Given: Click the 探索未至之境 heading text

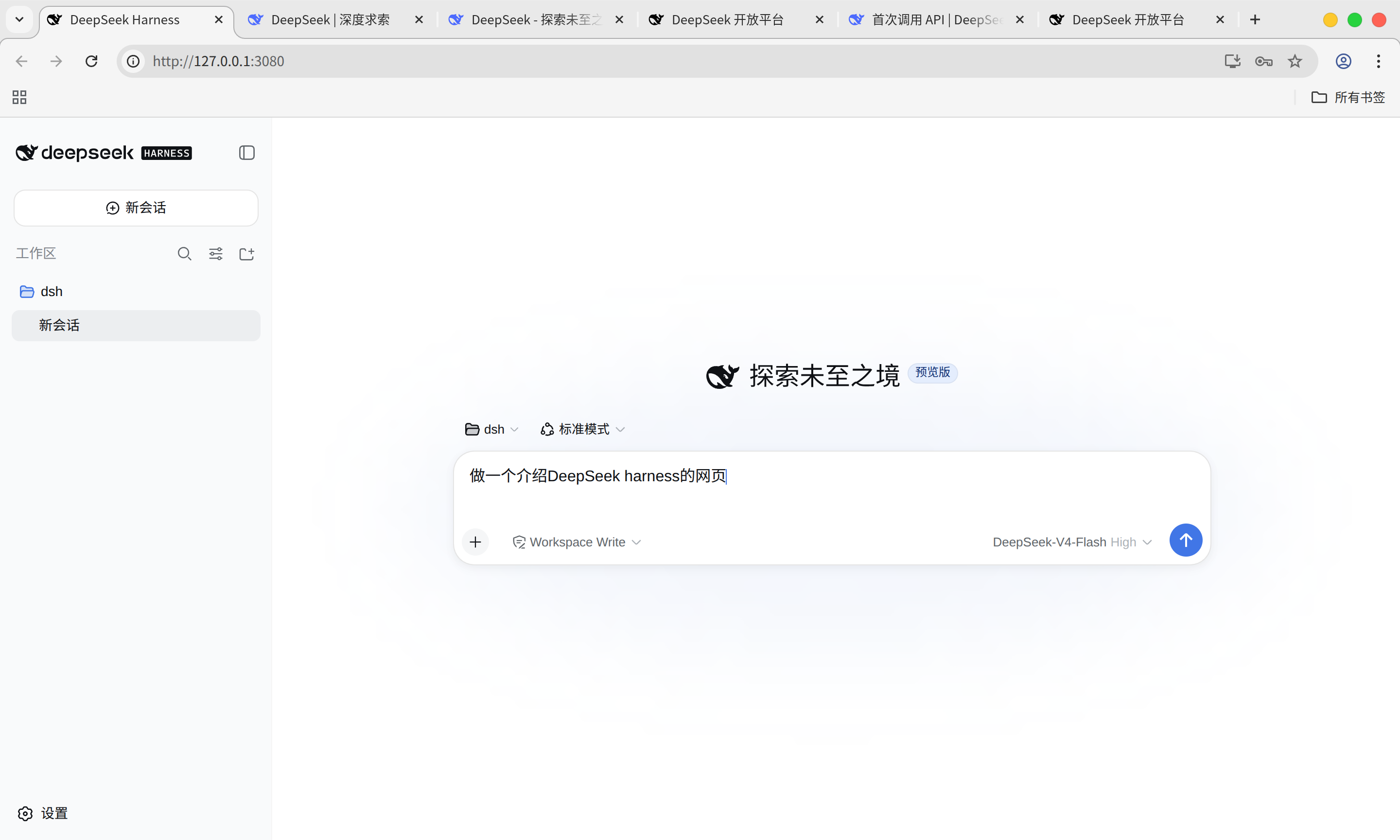Looking at the screenshot, I should coord(824,376).
